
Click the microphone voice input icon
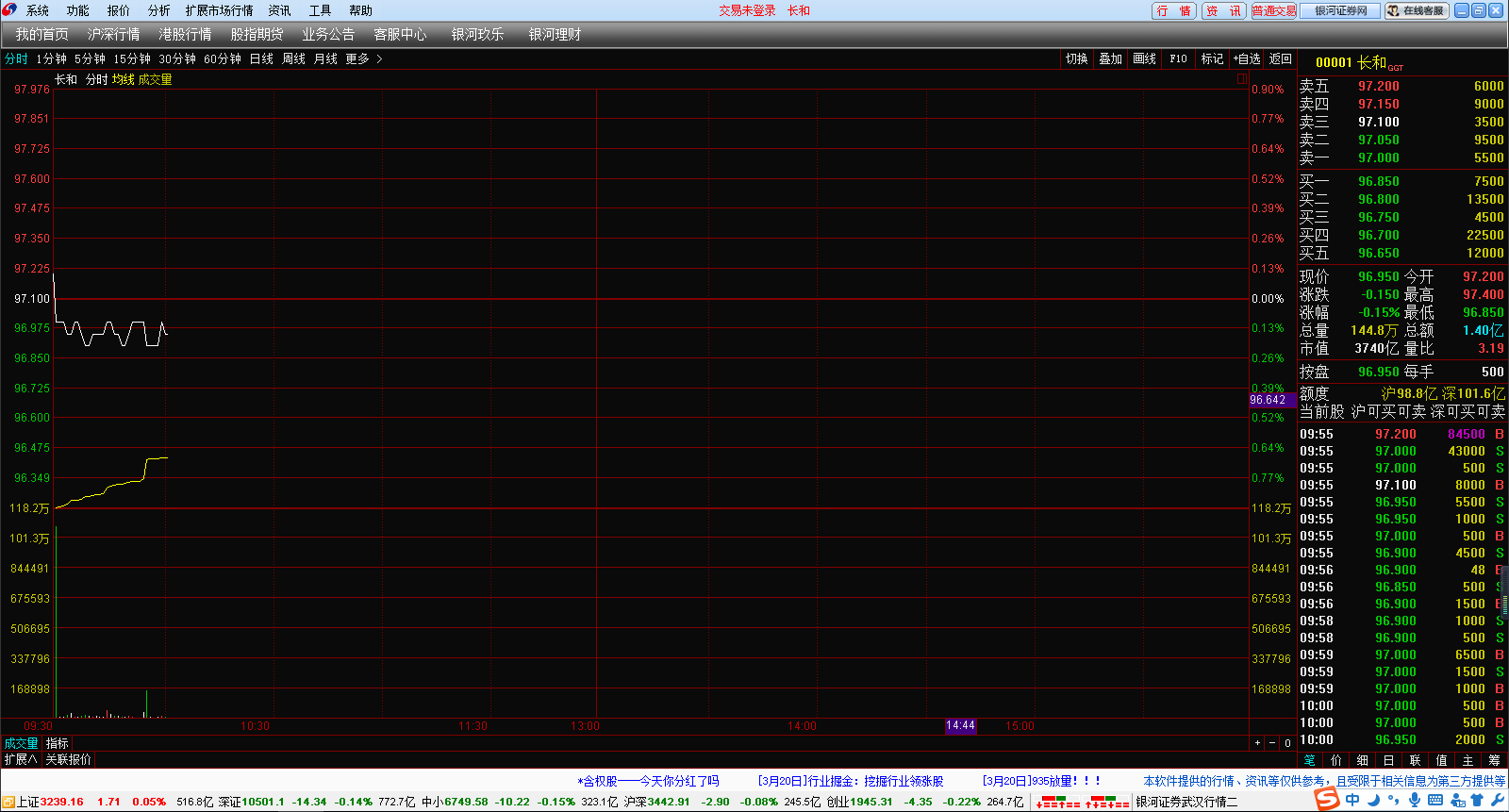1415,801
